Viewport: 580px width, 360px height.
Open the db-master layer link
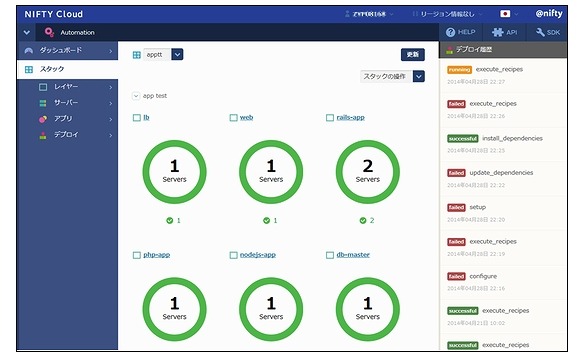(x=353, y=255)
